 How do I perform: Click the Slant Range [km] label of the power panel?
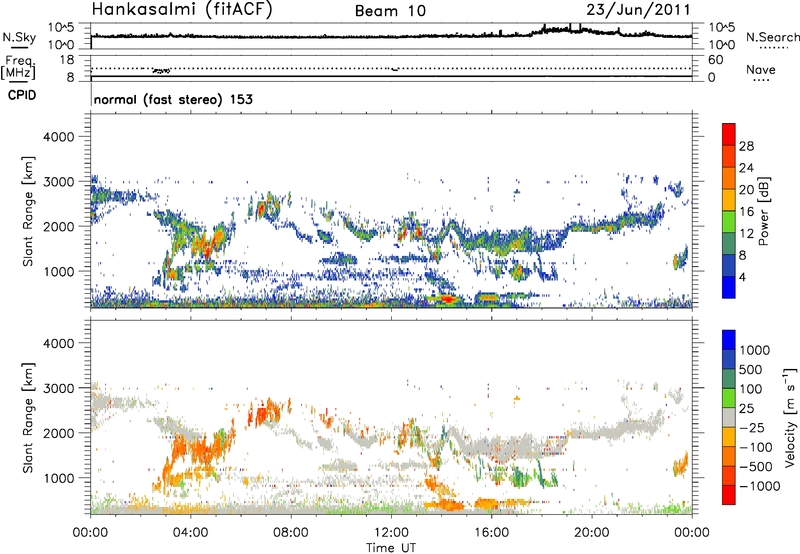coord(28,211)
